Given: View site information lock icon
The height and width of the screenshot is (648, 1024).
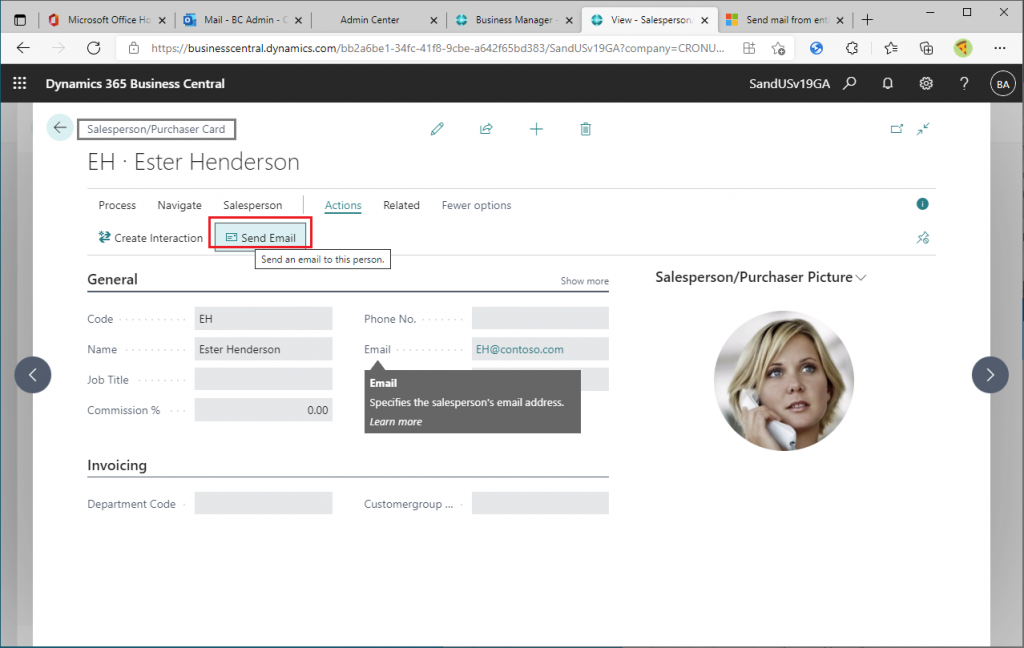Looking at the screenshot, I should click(134, 48).
